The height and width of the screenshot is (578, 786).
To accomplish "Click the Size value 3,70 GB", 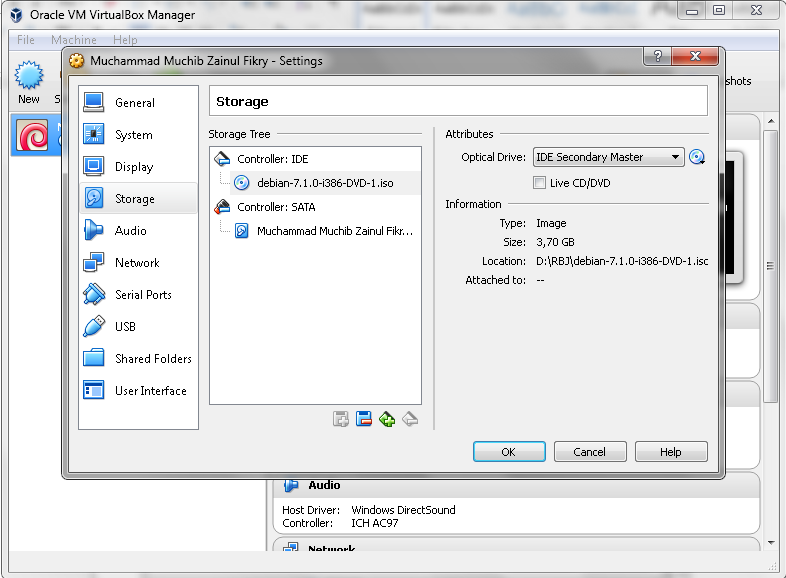I will tap(555, 242).
